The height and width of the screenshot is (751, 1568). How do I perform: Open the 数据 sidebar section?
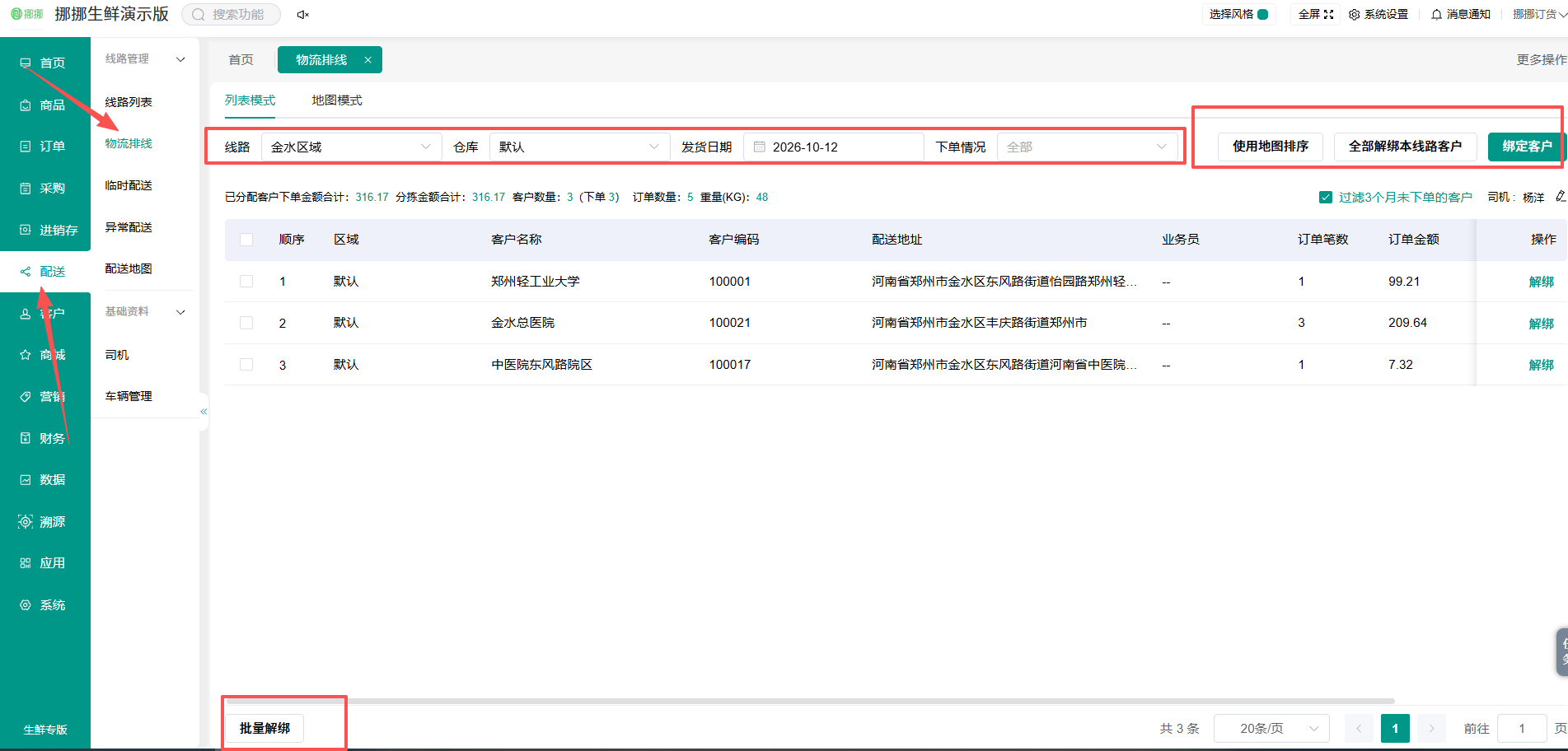pyautogui.click(x=44, y=479)
